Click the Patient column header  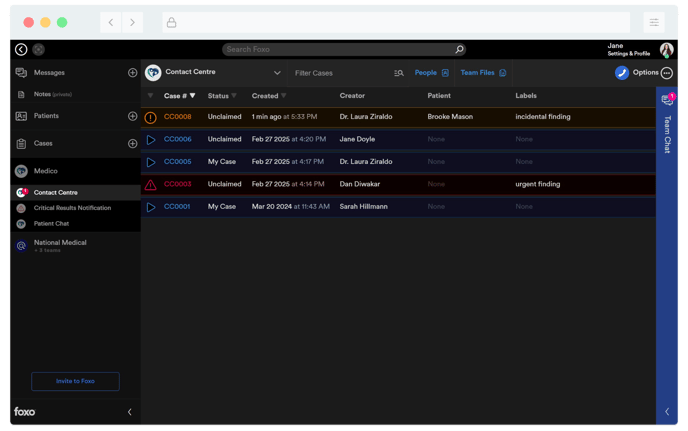439,96
